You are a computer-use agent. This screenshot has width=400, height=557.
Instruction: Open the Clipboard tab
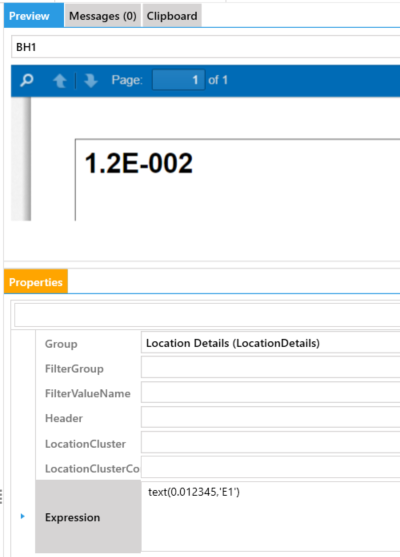coord(172,16)
